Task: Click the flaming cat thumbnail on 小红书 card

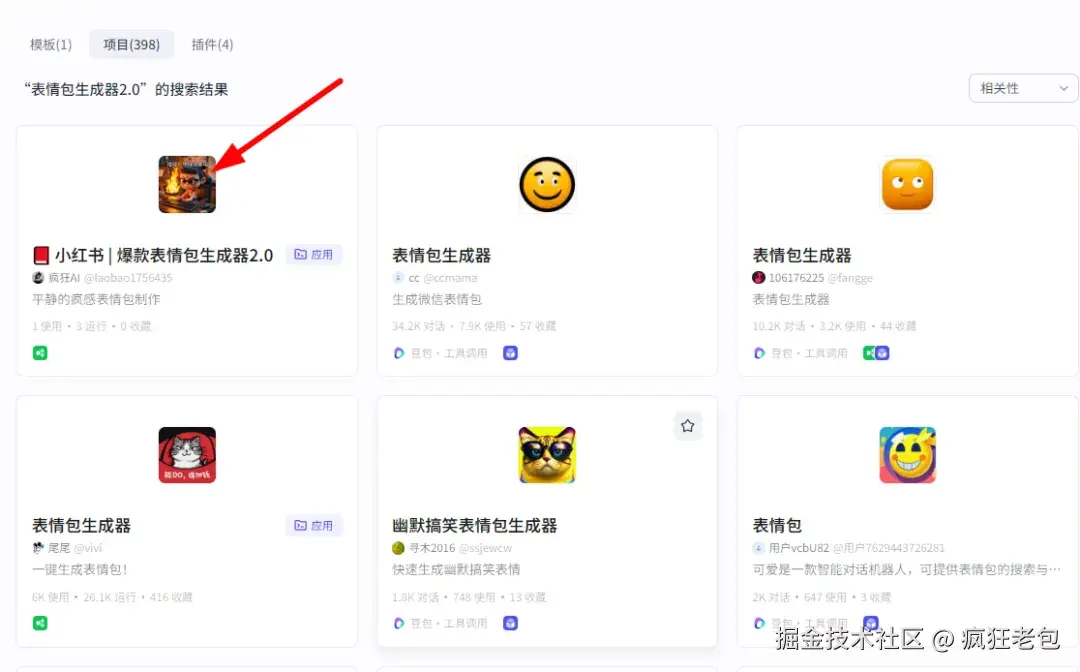Action: (x=187, y=184)
